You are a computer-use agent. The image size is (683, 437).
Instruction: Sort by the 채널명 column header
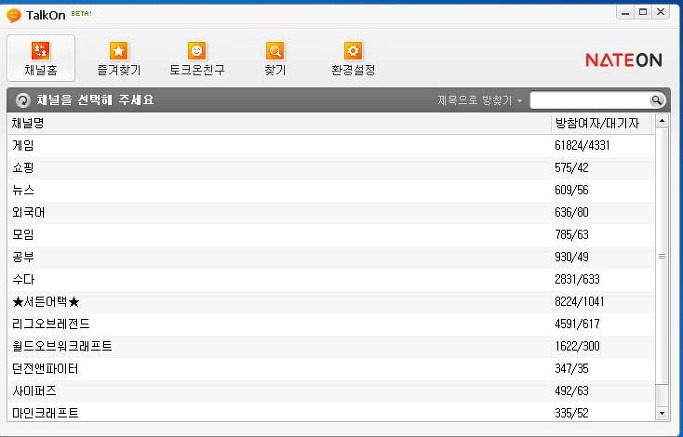click(x=279, y=123)
